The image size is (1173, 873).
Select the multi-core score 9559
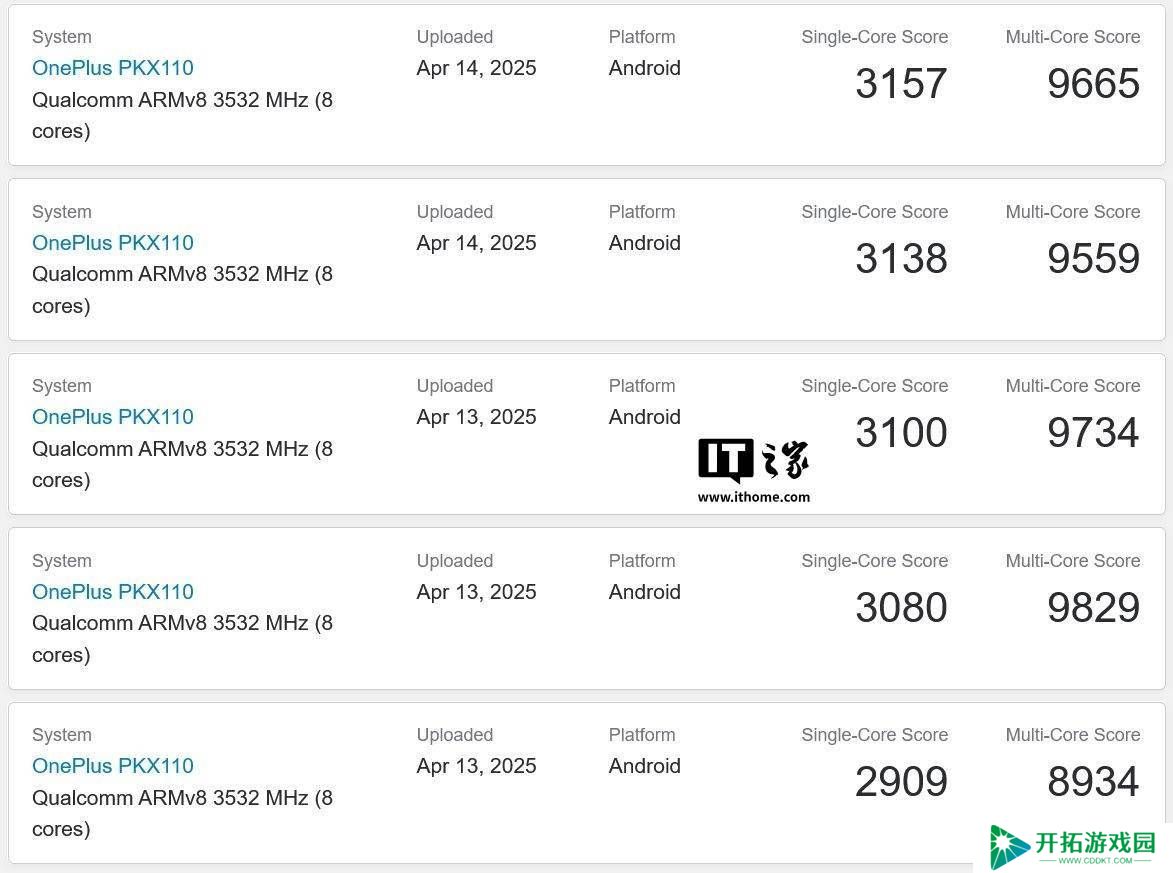click(x=1093, y=258)
